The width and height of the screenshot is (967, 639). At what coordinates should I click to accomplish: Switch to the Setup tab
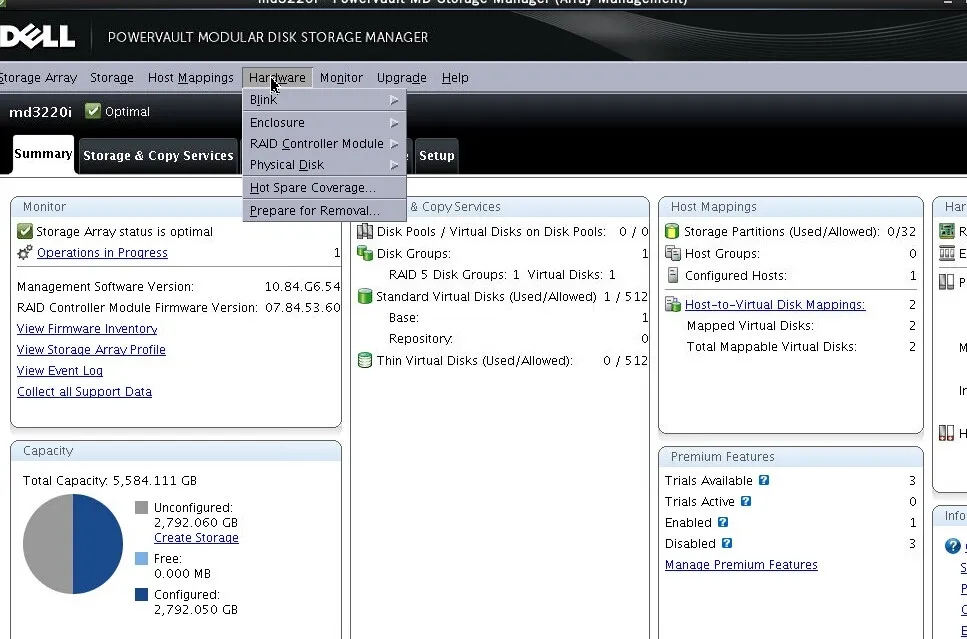pyautogui.click(x=437, y=155)
